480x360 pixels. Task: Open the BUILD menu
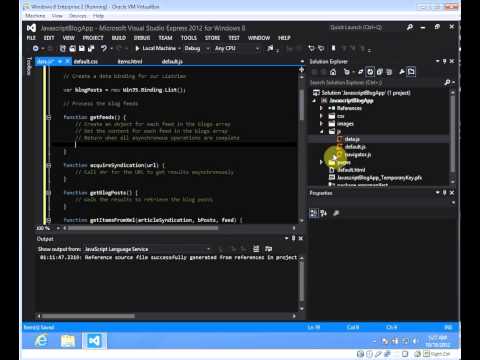(x=119, y=38)
